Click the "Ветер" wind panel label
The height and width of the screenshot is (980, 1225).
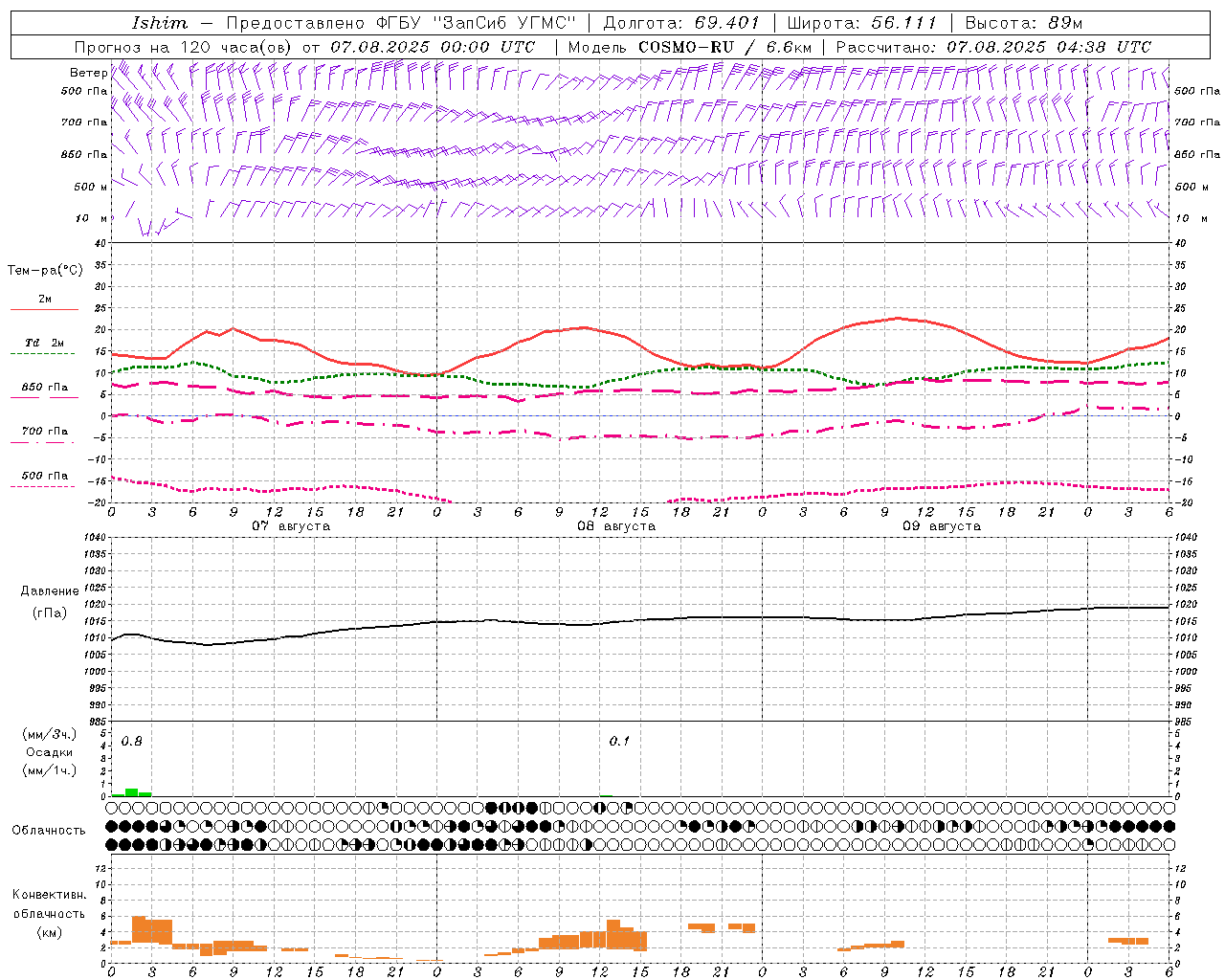[x=88, y=73]
